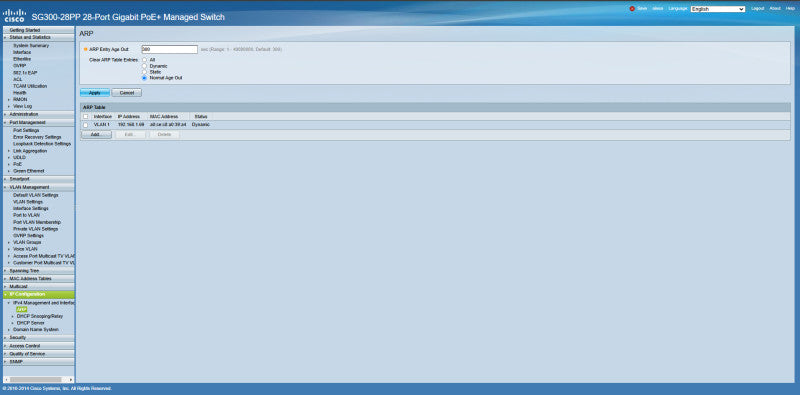Select the All radio for clearing ARP entries

pyautogui.click(x=144, y=60)
